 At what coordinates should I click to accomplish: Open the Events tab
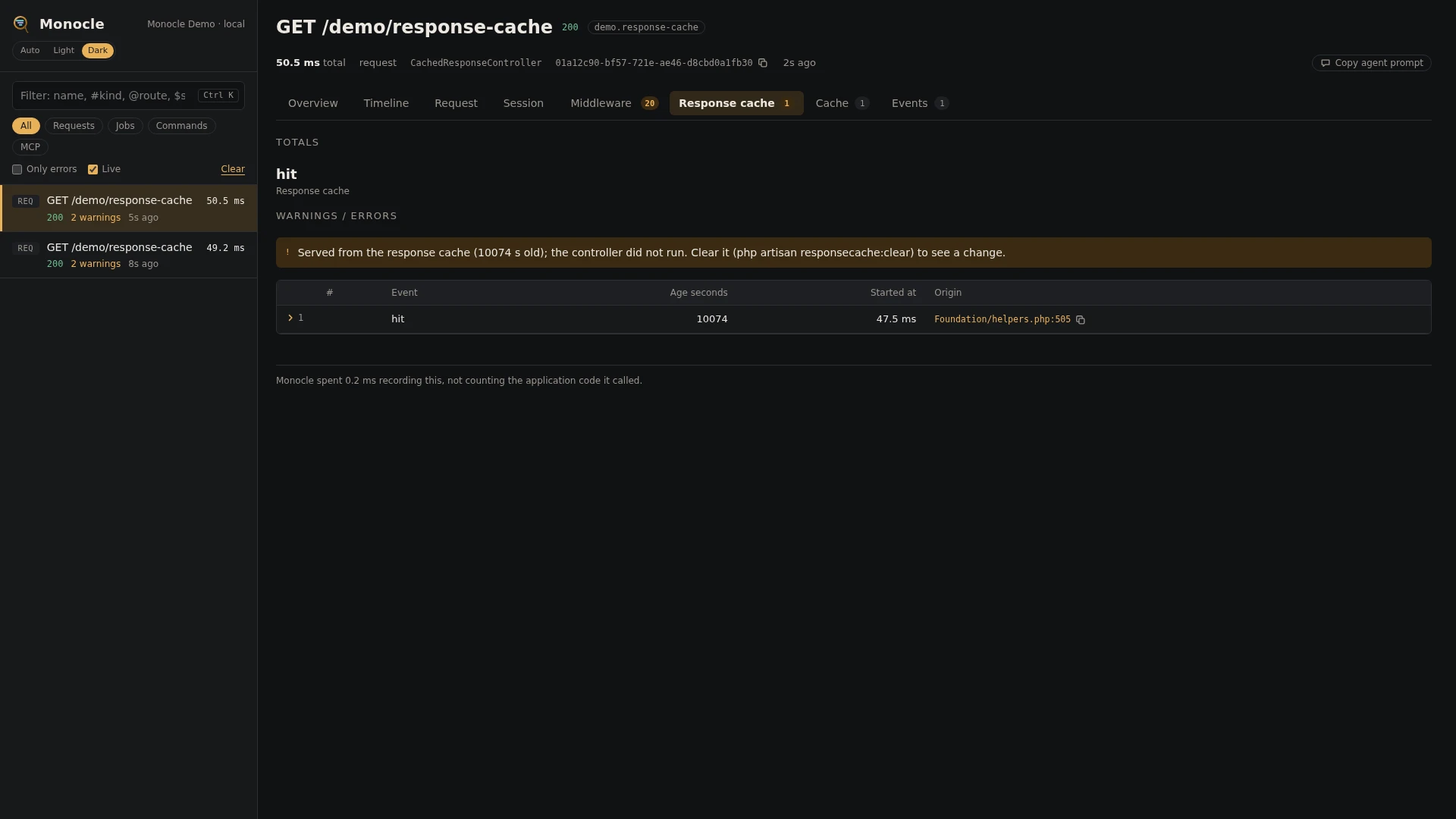pyautogui.click(x=920, y=103)
